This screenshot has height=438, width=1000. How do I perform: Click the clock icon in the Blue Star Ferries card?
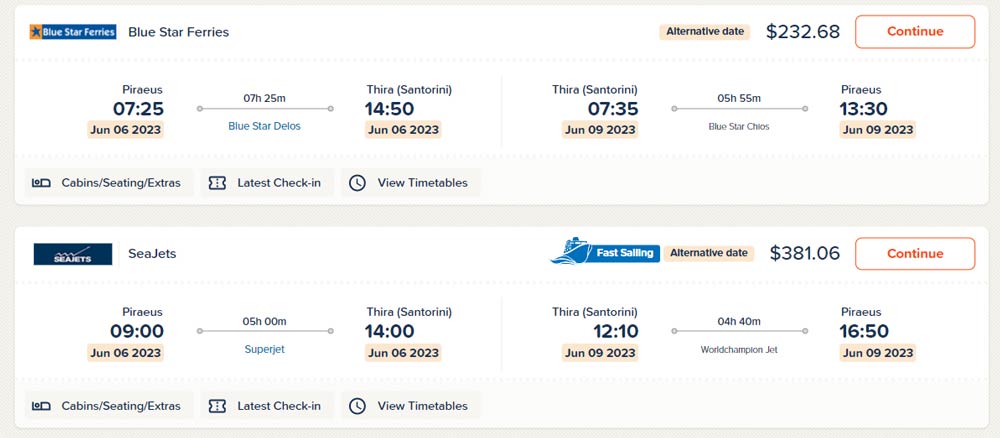pyautogui.click(x=357, y=183)
